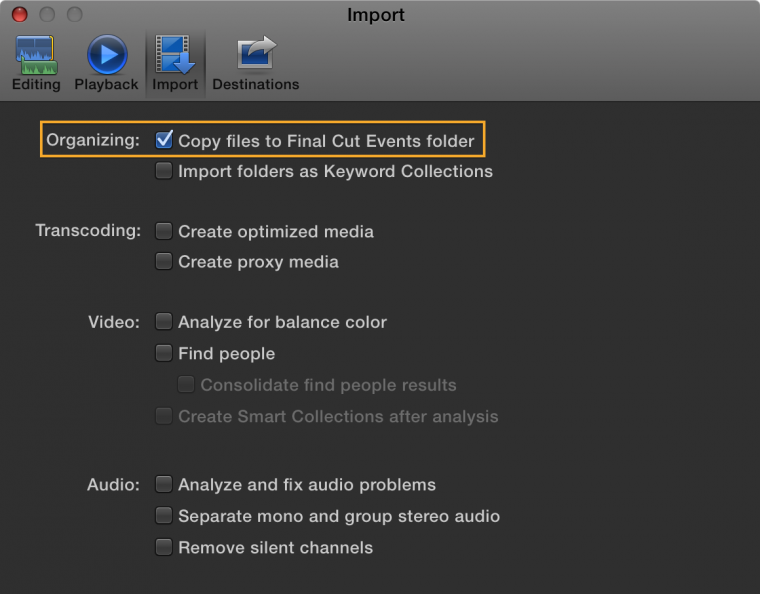Tick the Create proxy media checkbox

164,262
